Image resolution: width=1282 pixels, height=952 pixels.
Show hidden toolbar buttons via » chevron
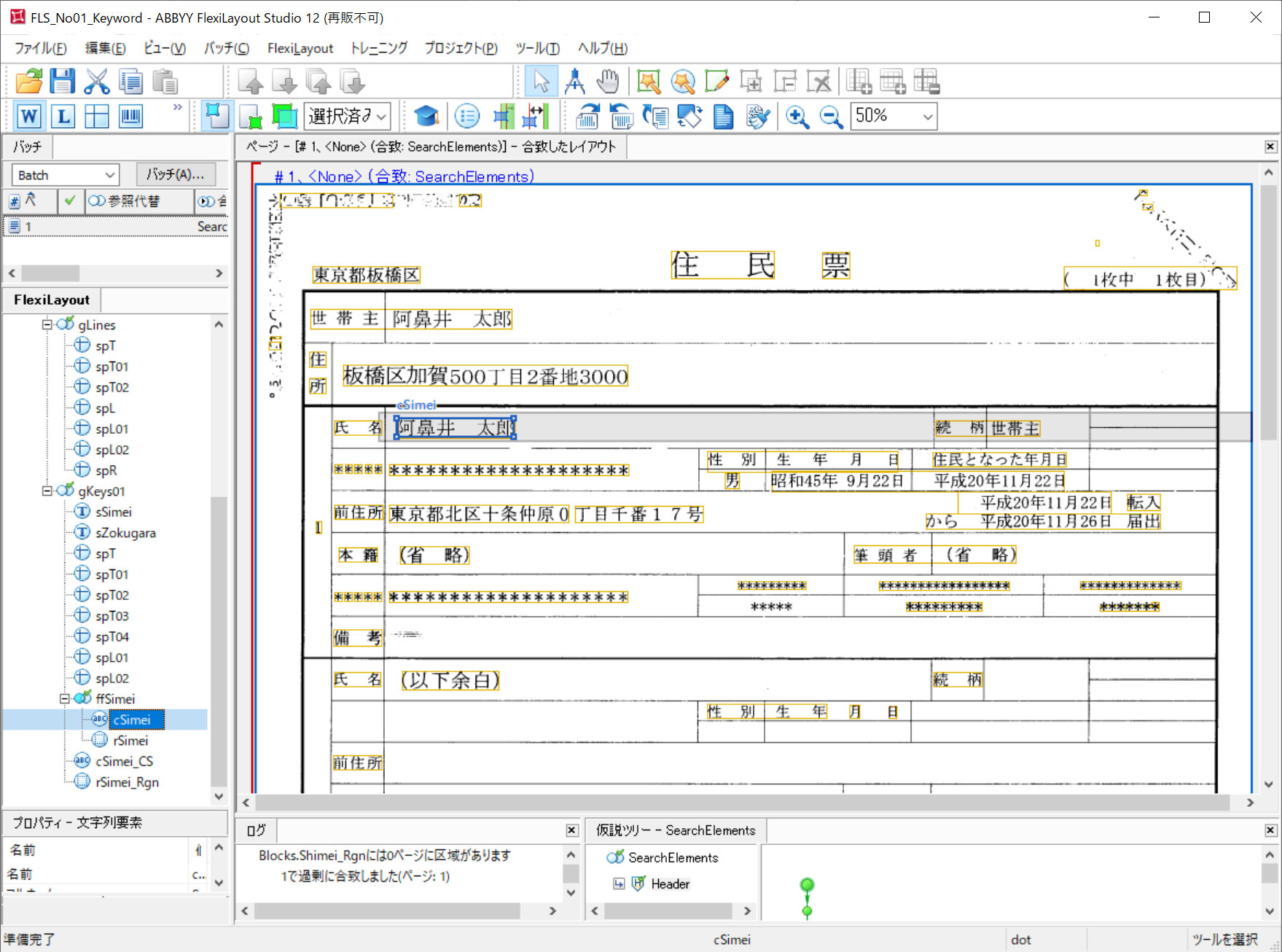(177, 107)
